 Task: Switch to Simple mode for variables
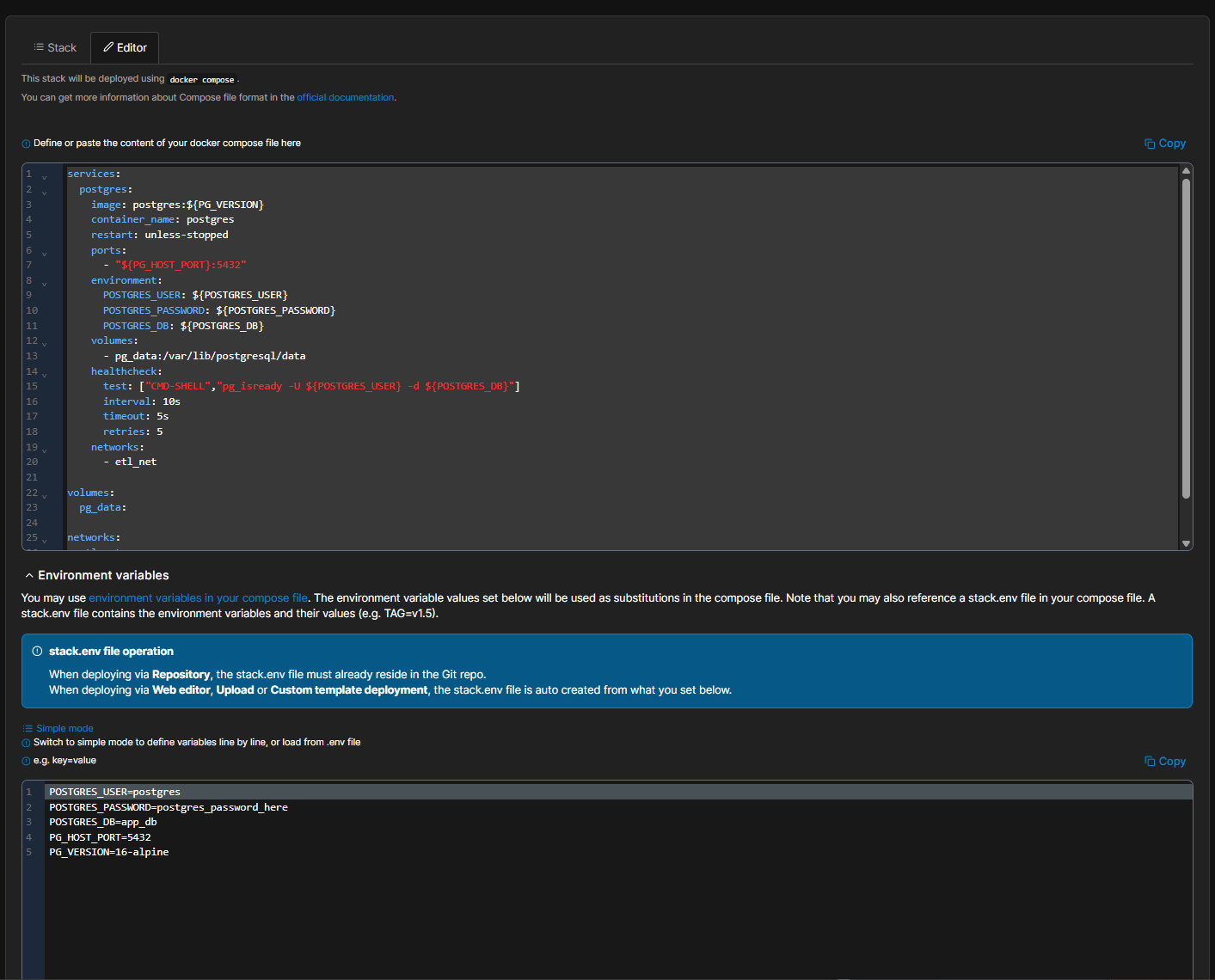(64, 728)
